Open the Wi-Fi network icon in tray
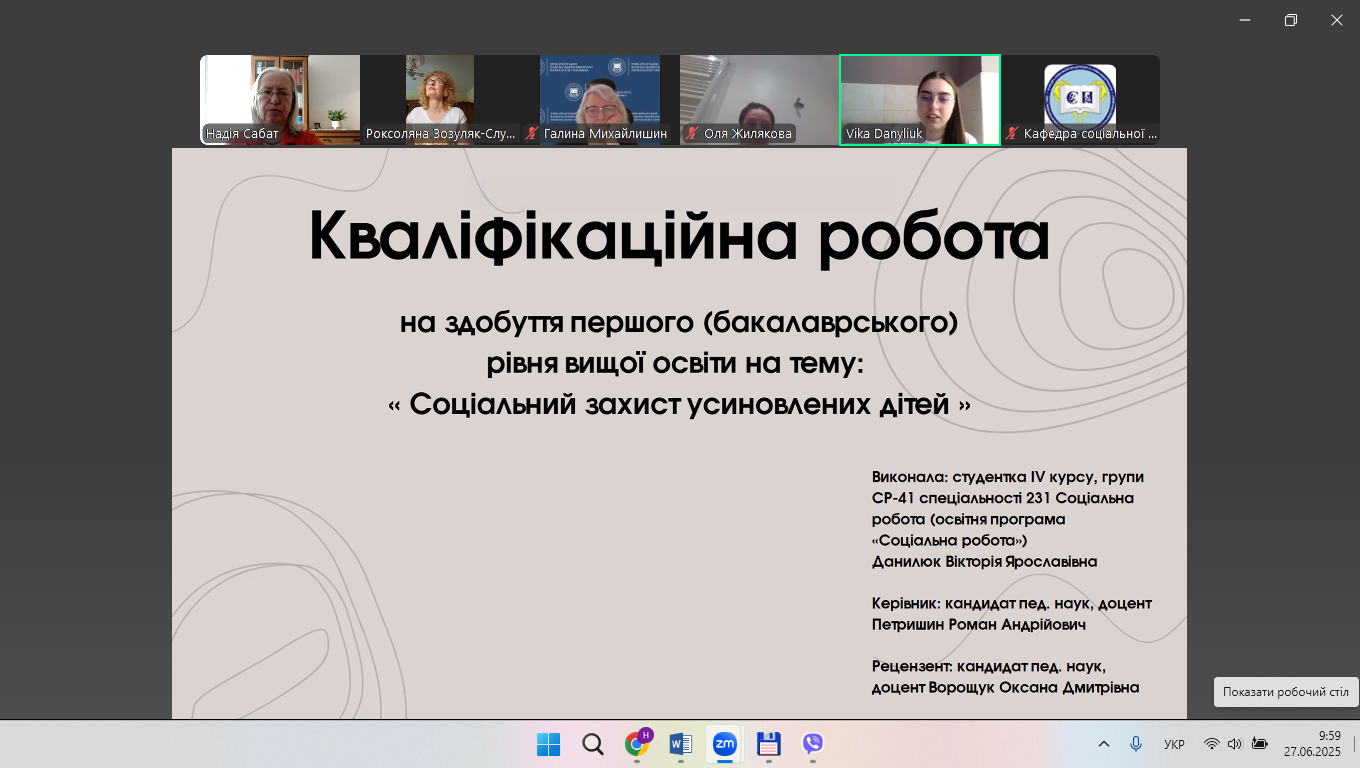The width and height of the screenshot is (1360, 768). point(1211,744)
